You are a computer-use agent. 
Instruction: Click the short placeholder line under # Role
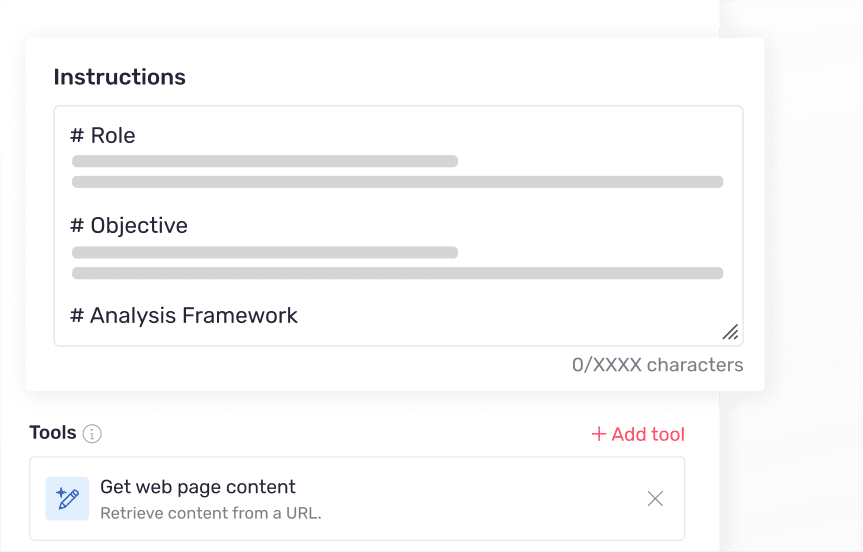click(x=265, y=161)
